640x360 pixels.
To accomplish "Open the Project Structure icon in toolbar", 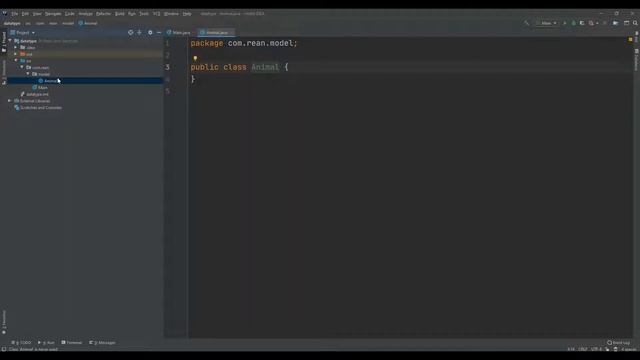I will [615, 23].
